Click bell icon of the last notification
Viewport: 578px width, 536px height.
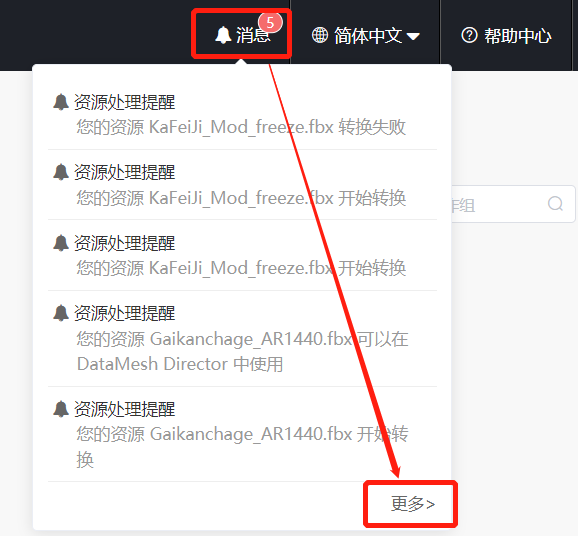pos(61,409)
